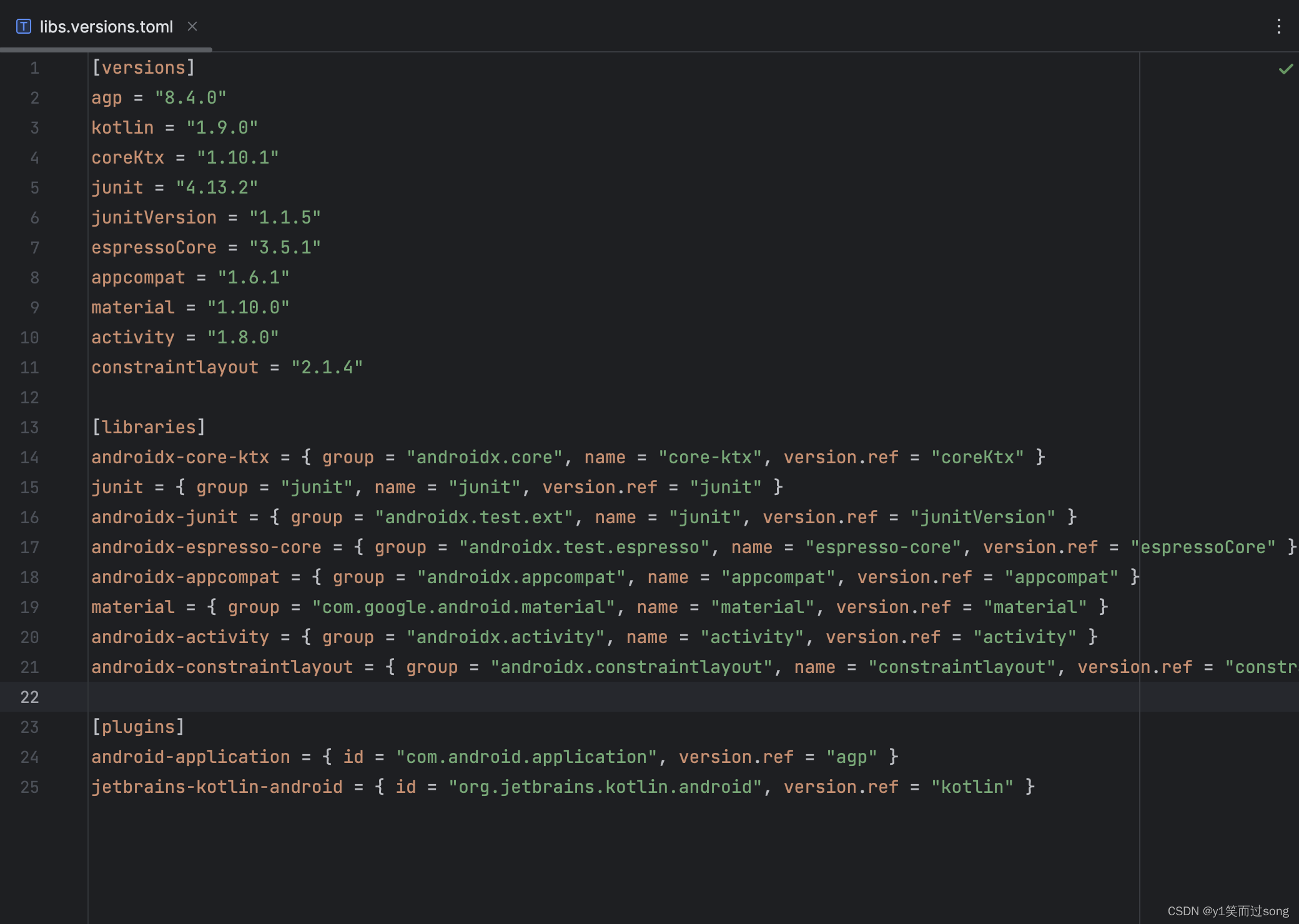Click the jetbrains-kotlin-android plugin key
The width and height of the screenshot is (1299, 924).
[x=217, y=787]
